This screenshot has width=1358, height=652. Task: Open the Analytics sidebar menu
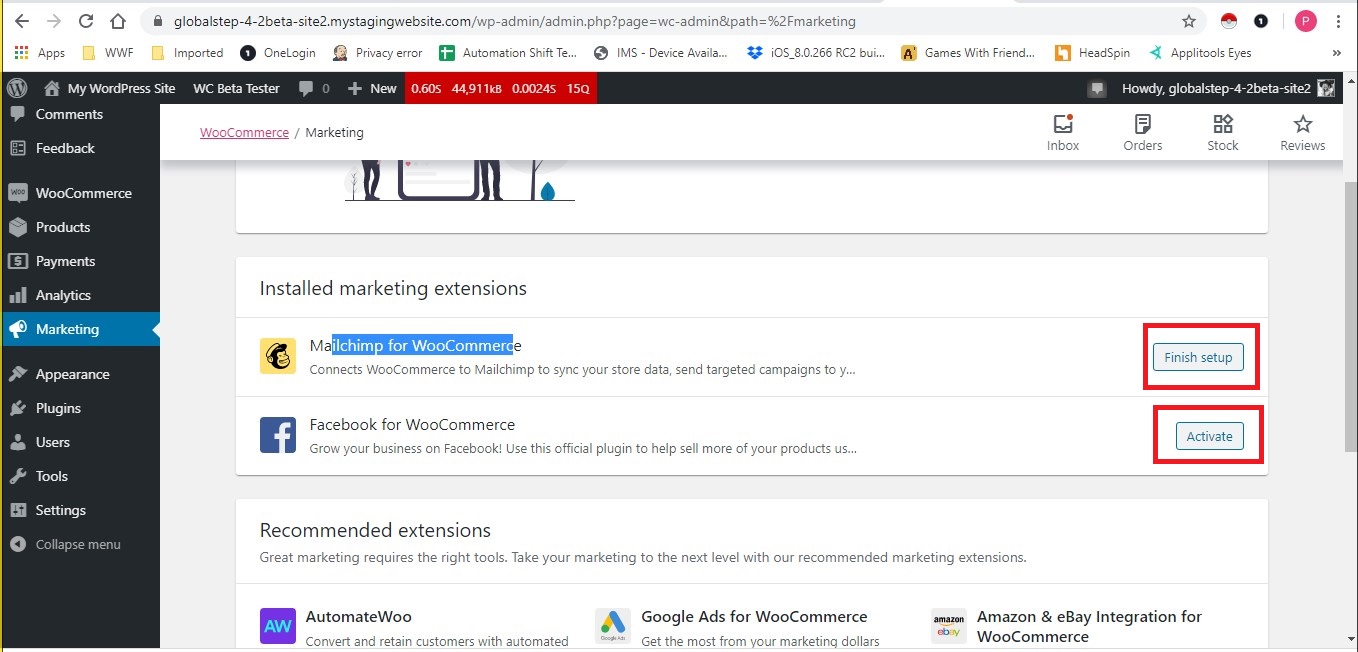[61, 294]
